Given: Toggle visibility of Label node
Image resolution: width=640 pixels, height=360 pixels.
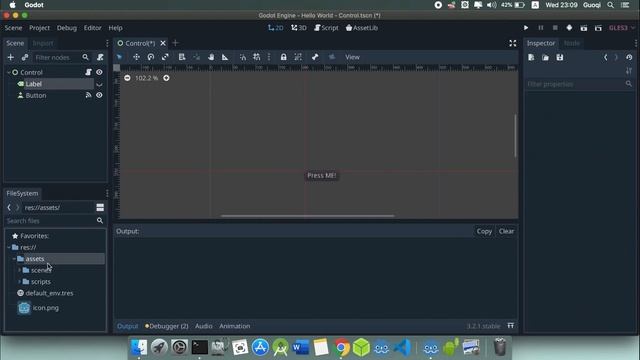Looking at the screenshot, I should (x=99, y=84).
